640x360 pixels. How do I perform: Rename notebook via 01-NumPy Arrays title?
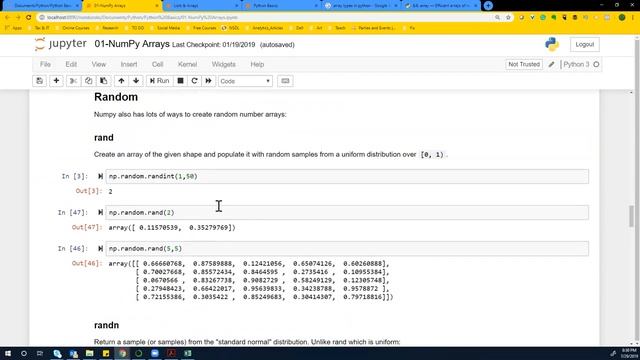(x=132, y=44)
